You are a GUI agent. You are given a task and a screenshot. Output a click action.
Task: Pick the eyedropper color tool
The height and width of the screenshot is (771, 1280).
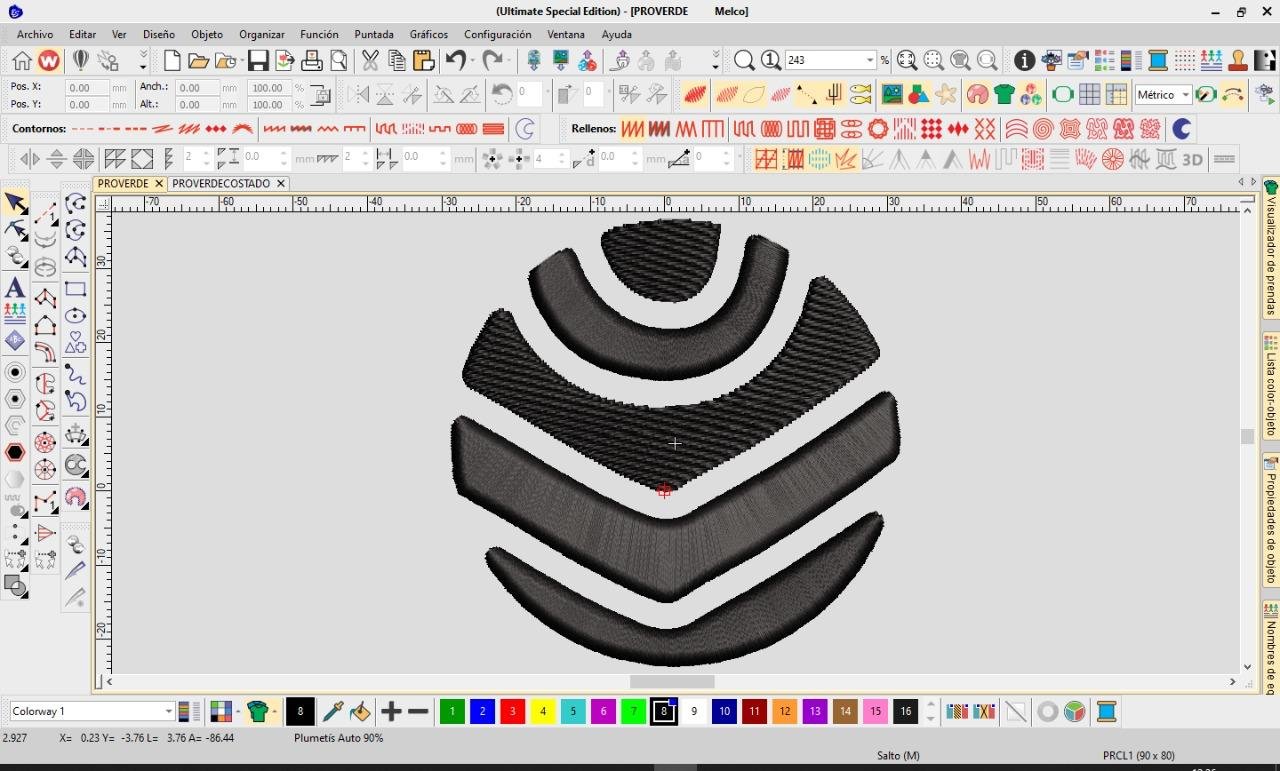tap(333, 712)
